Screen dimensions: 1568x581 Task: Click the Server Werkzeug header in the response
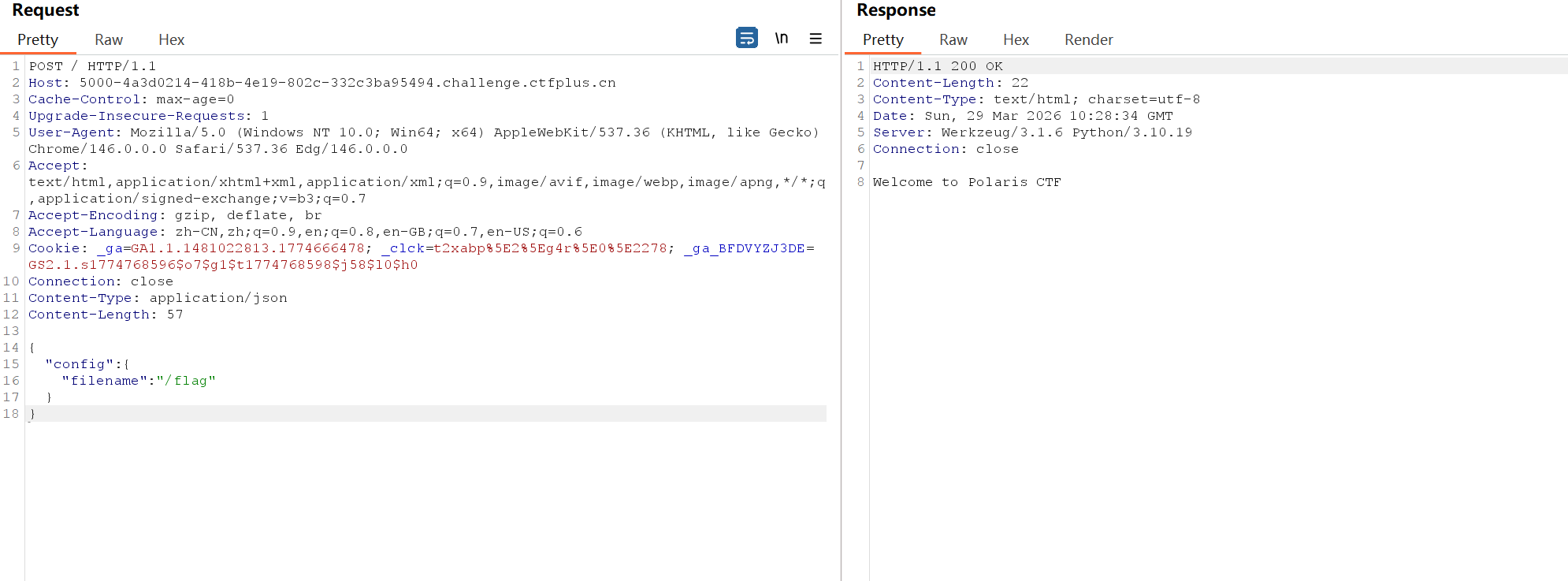point(1032,132)
